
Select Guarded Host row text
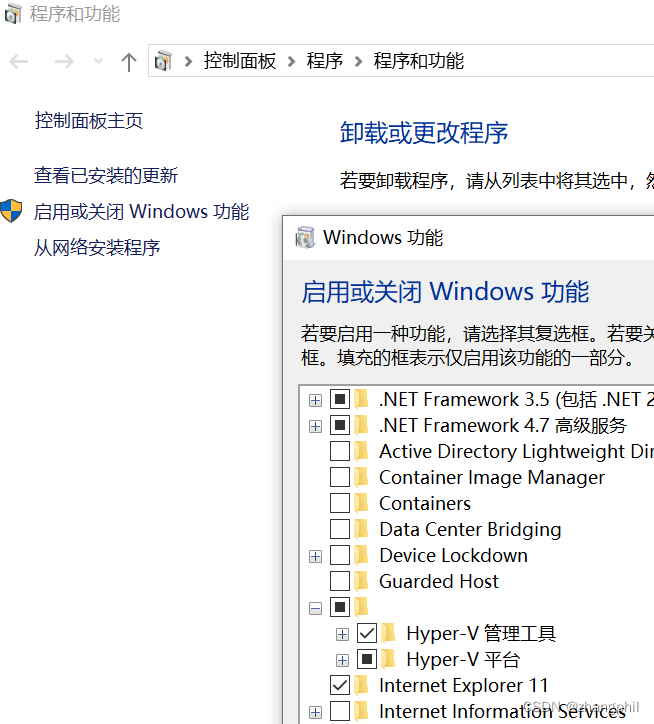[439, 581]
